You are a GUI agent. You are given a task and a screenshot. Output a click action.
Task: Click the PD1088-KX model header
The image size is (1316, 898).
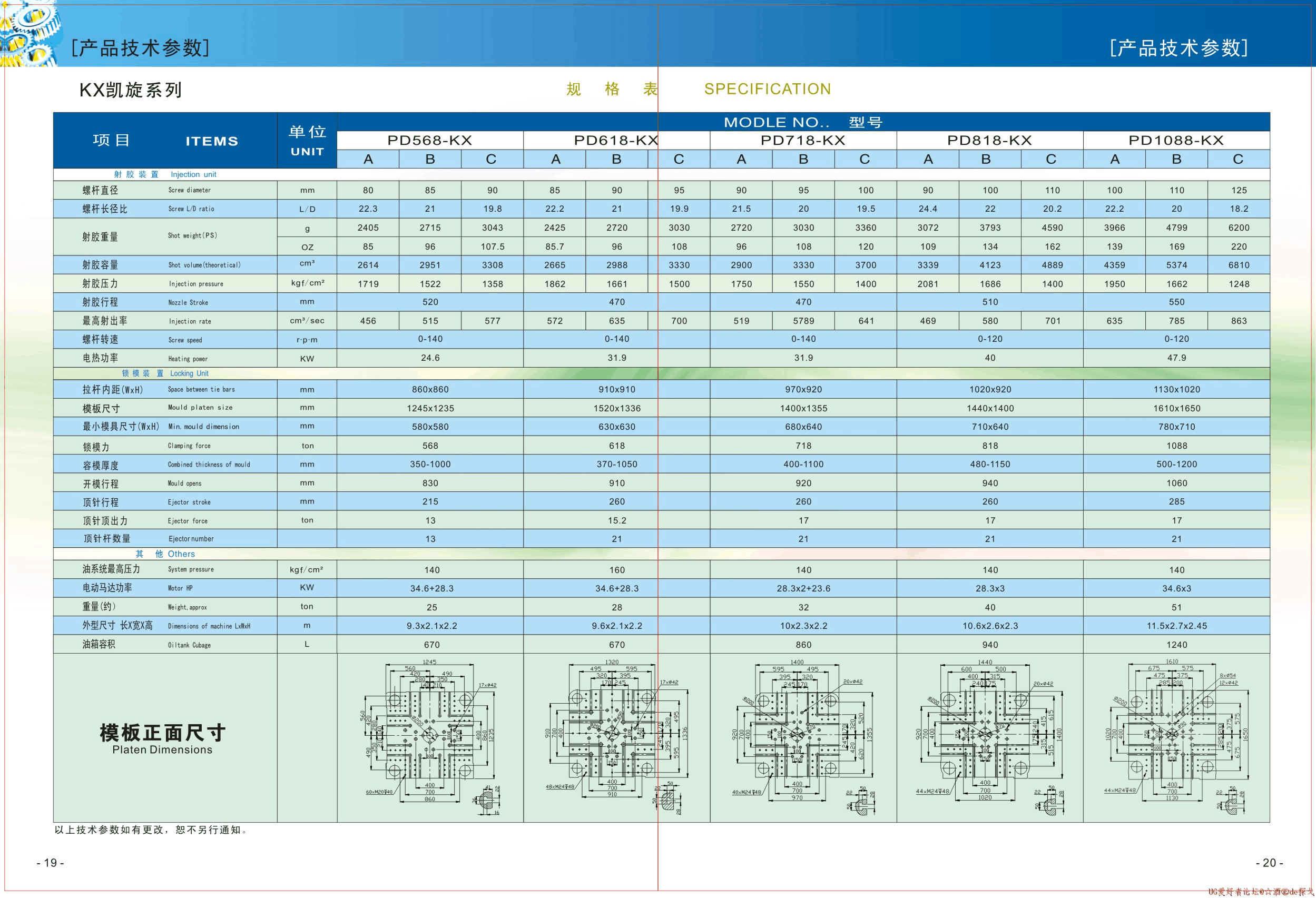[1176, 141]
